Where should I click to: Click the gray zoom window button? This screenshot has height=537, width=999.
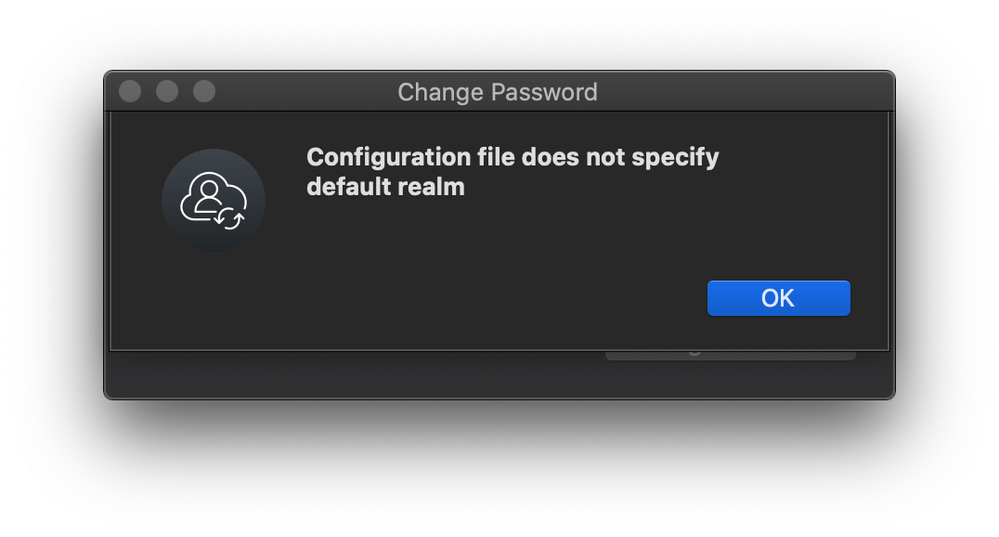(204, 91)
